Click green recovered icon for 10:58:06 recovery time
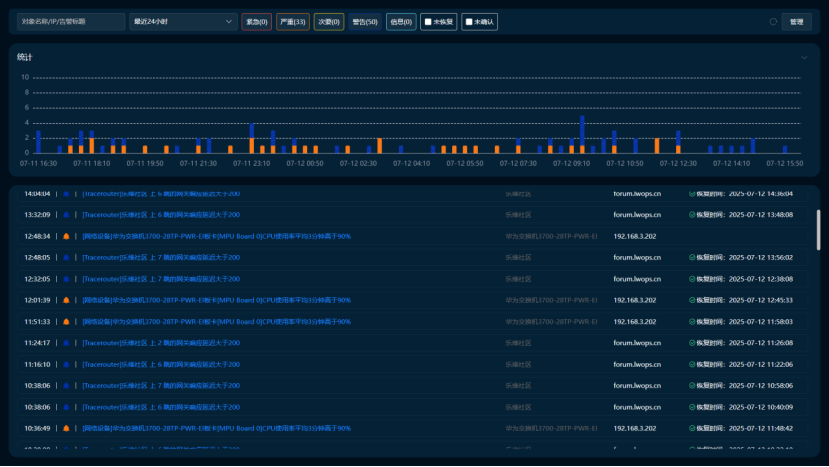 pos(692,386)
